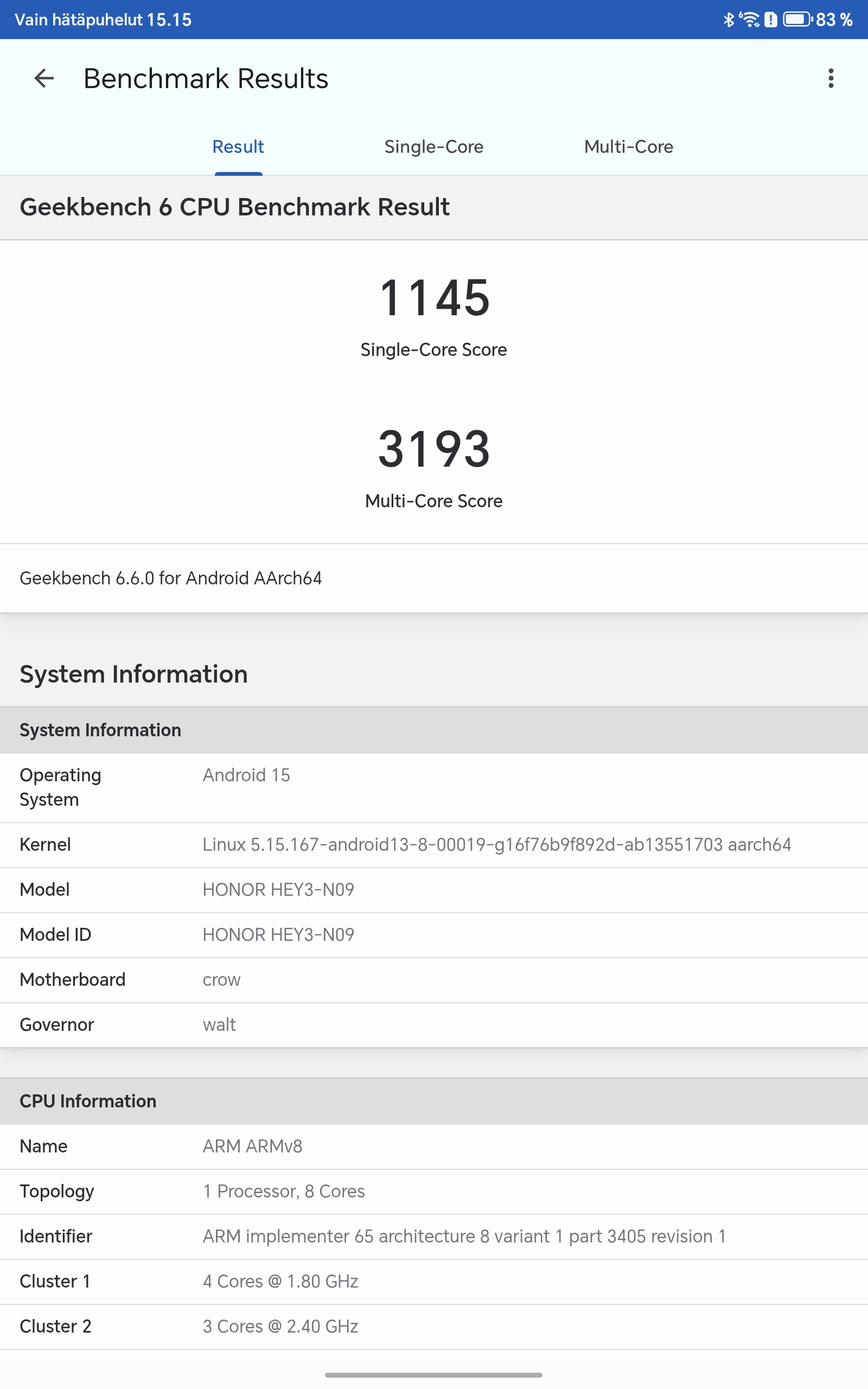Open the three-dot overflow menu
Viewport: 868px width, 1389px height.
click(x=830, y=78)
